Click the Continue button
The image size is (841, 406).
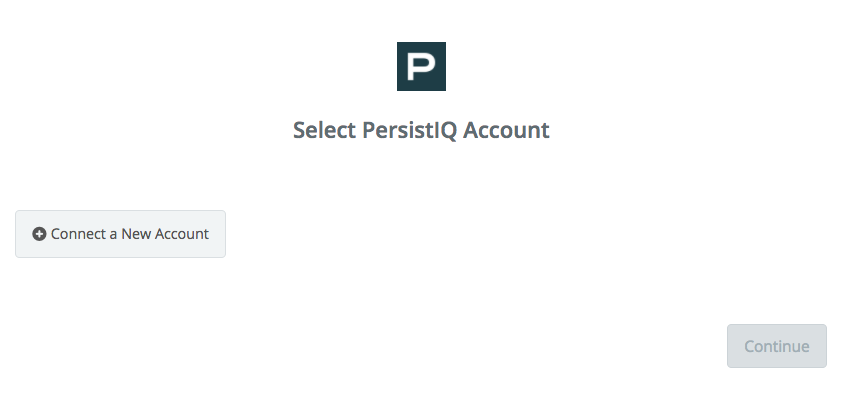pos(777,346)
